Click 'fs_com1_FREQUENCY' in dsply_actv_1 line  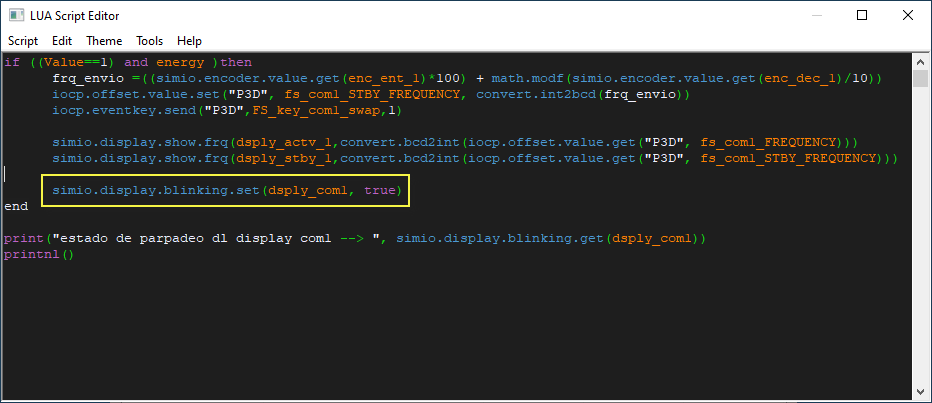769,143
